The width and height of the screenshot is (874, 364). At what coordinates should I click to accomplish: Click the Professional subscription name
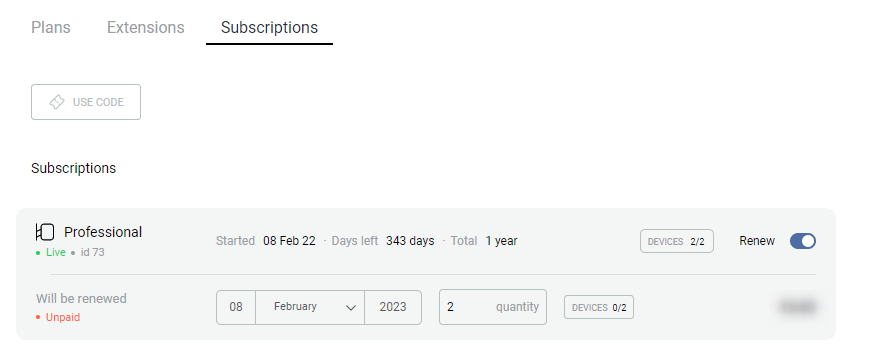[103, 232]
